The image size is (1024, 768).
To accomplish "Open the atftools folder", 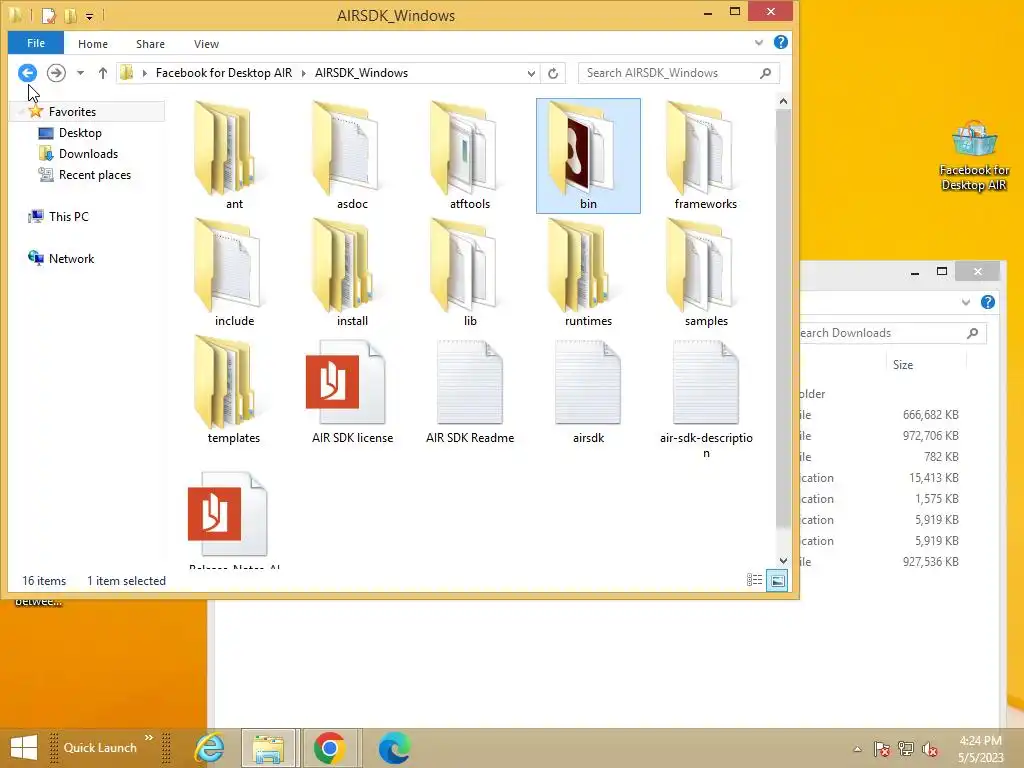I will pos(470,155).
